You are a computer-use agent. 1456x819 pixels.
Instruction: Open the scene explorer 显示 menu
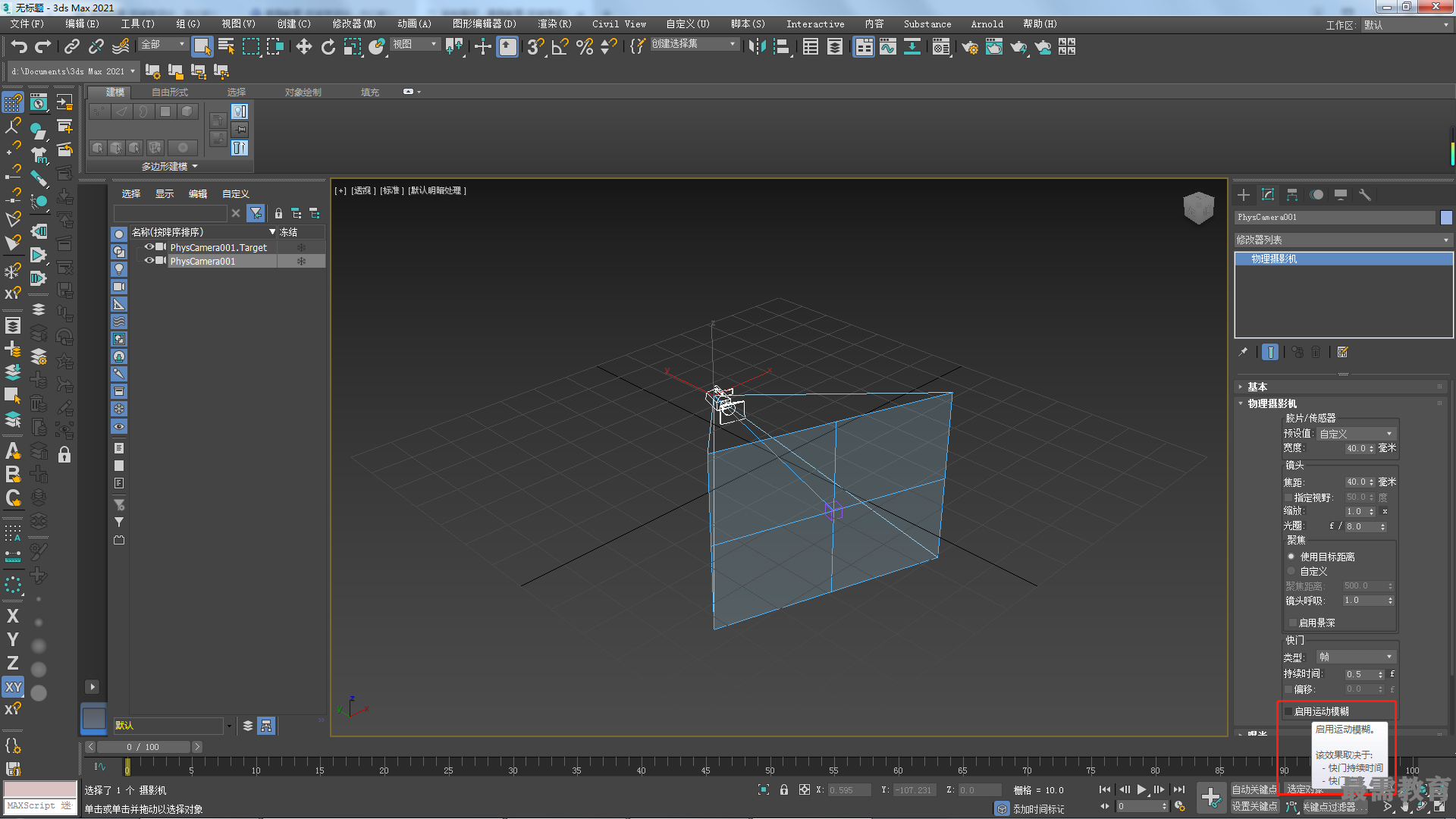[x=165, y=194]
